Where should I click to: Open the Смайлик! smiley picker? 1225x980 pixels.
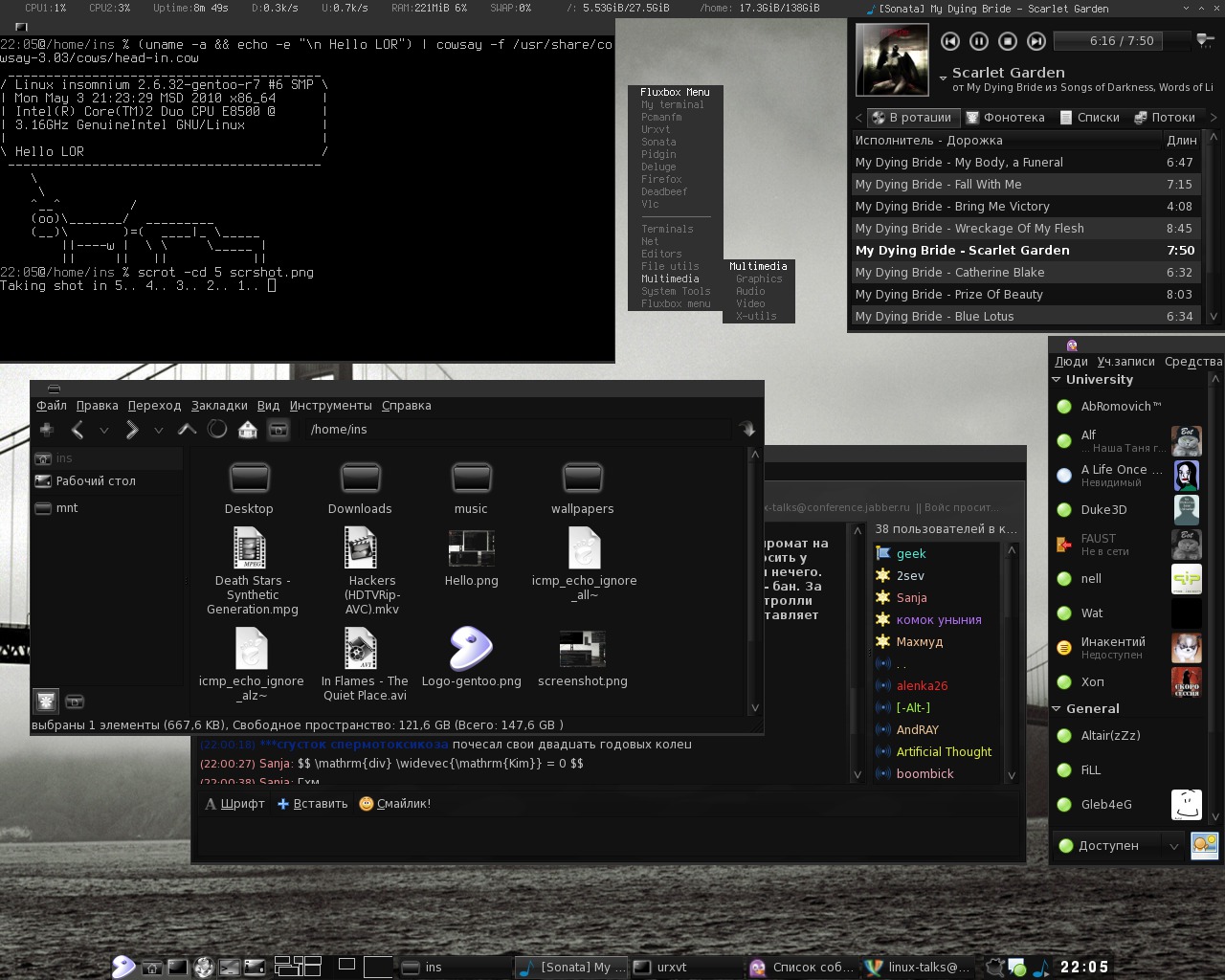pyautogui.click(x=394, y=803)
